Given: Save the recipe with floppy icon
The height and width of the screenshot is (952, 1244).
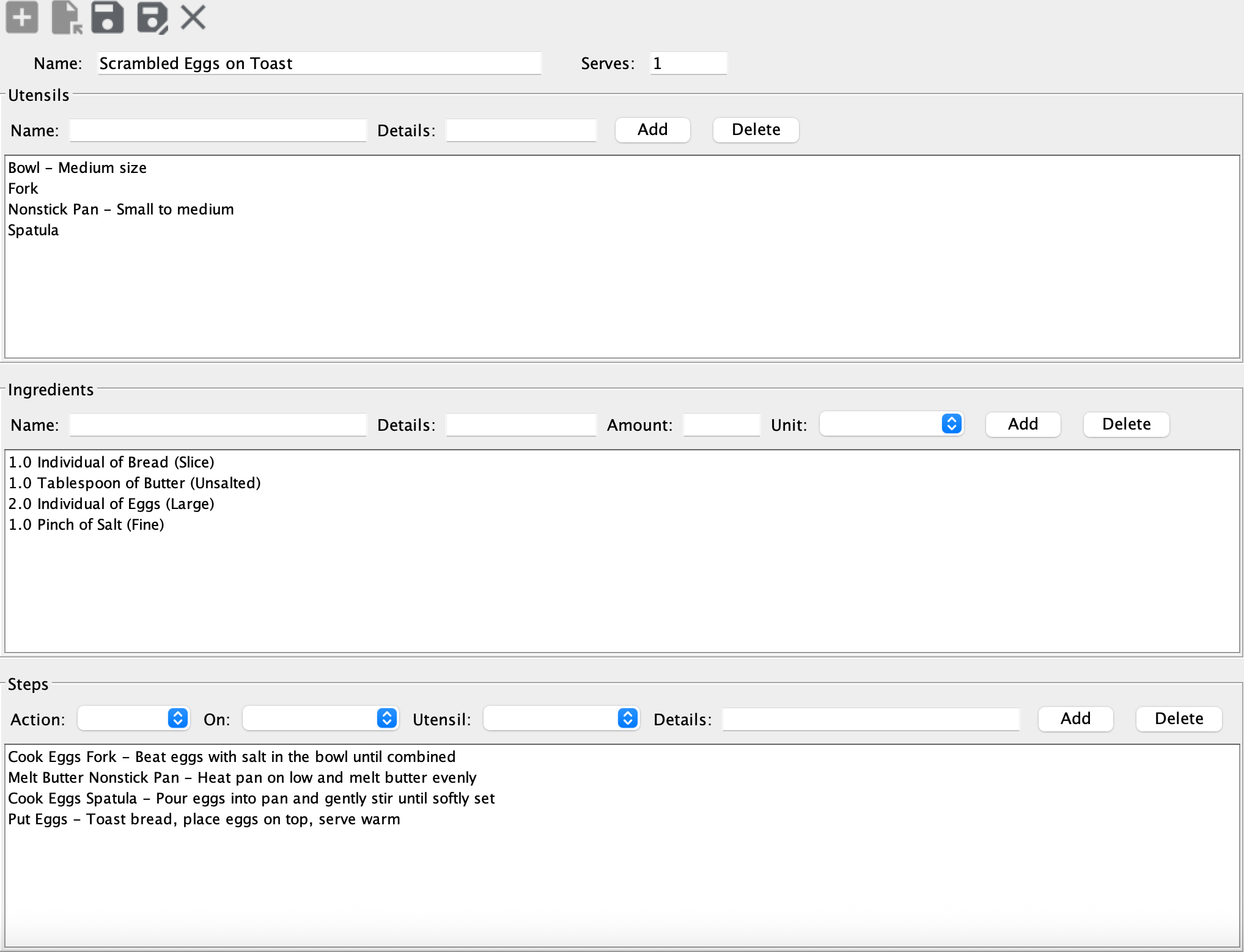Looking at the screenshot, I should (x=108, y=17).
